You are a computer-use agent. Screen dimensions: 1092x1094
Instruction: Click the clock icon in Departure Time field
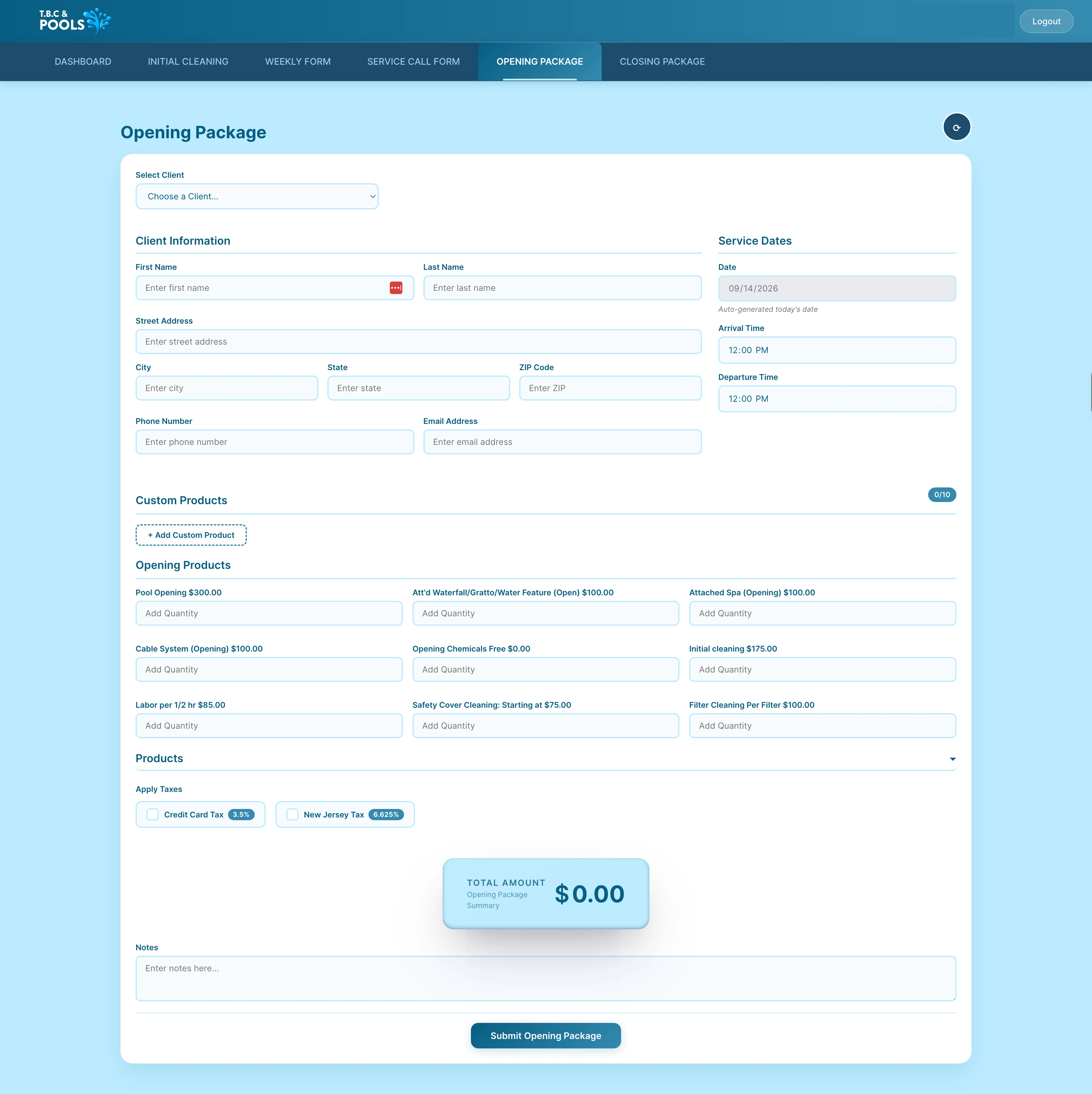click(x=940, y=399)
